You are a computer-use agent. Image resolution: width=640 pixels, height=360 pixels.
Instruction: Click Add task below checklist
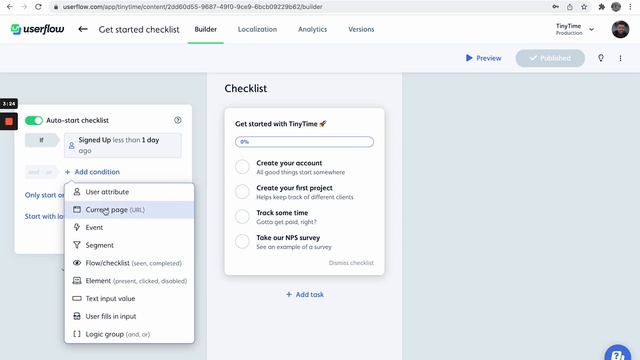pyautogui.click(x=304, y=294)
